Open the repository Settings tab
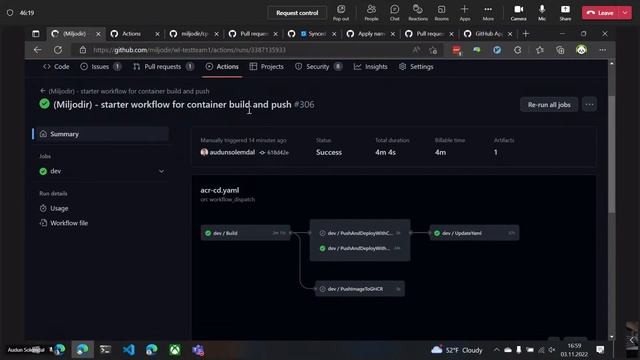 (416, 67)
